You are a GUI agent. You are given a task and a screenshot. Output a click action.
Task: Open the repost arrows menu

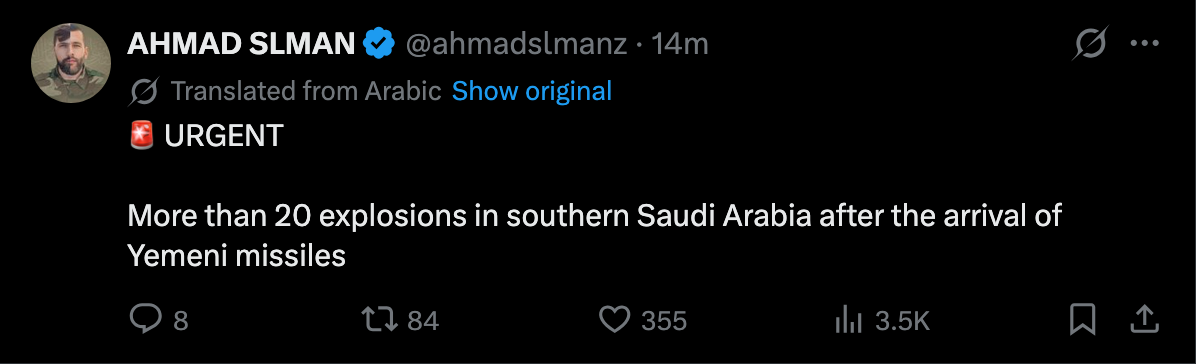point(379,320)
